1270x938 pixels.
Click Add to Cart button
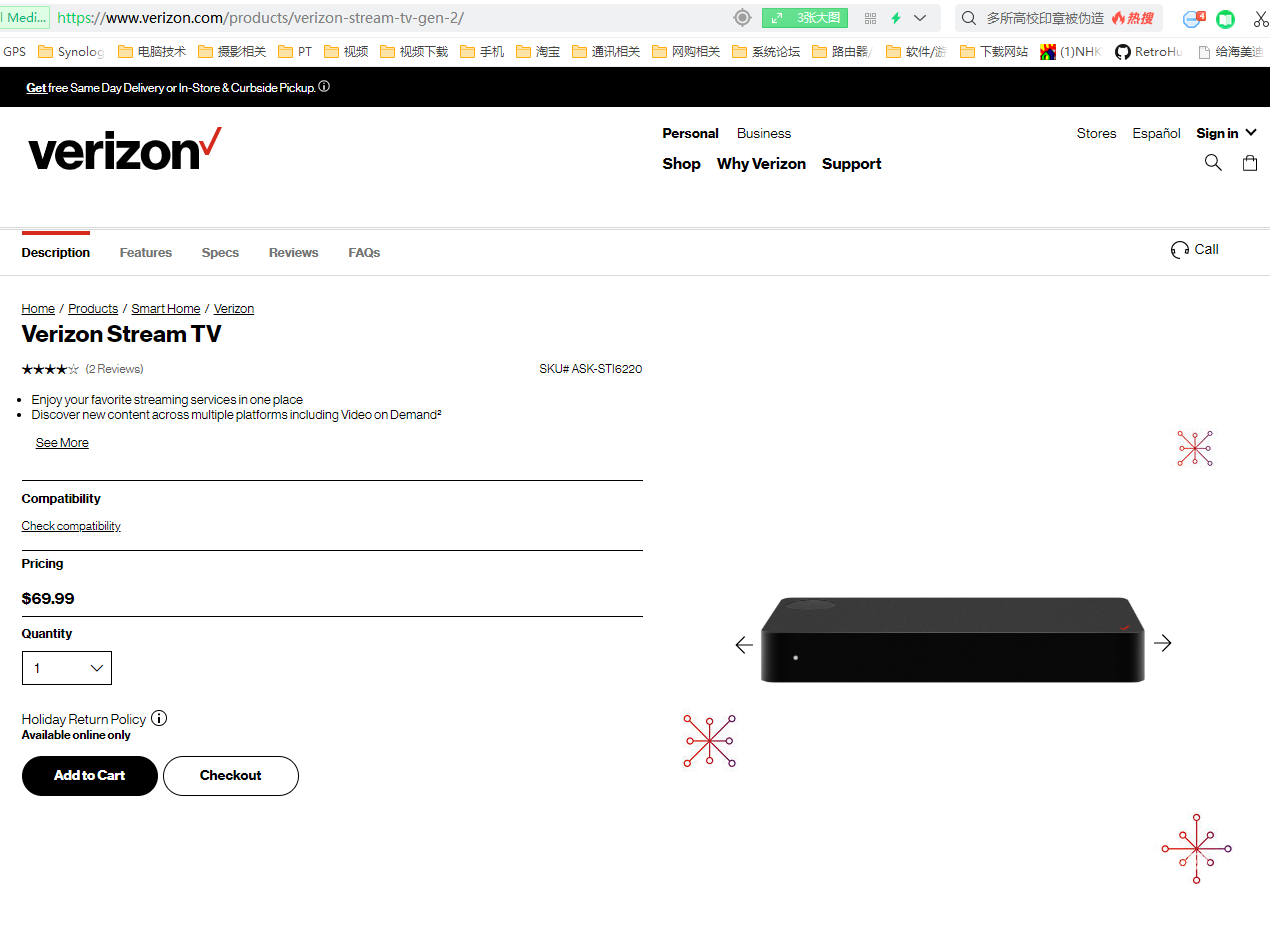pyautogui.click(x=90, y=776)
